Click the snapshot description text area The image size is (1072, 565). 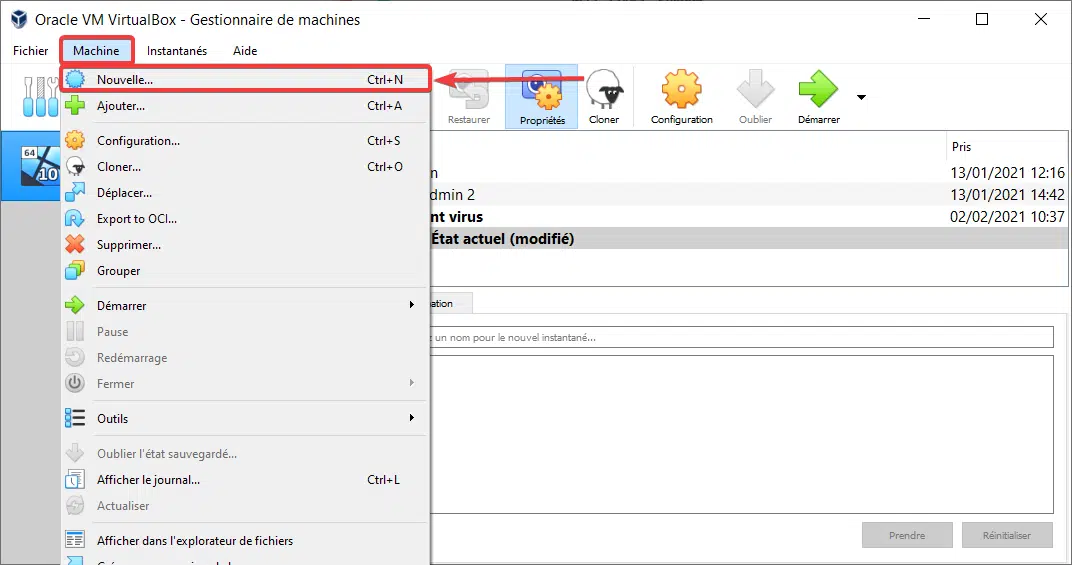(x=742, y=434)
